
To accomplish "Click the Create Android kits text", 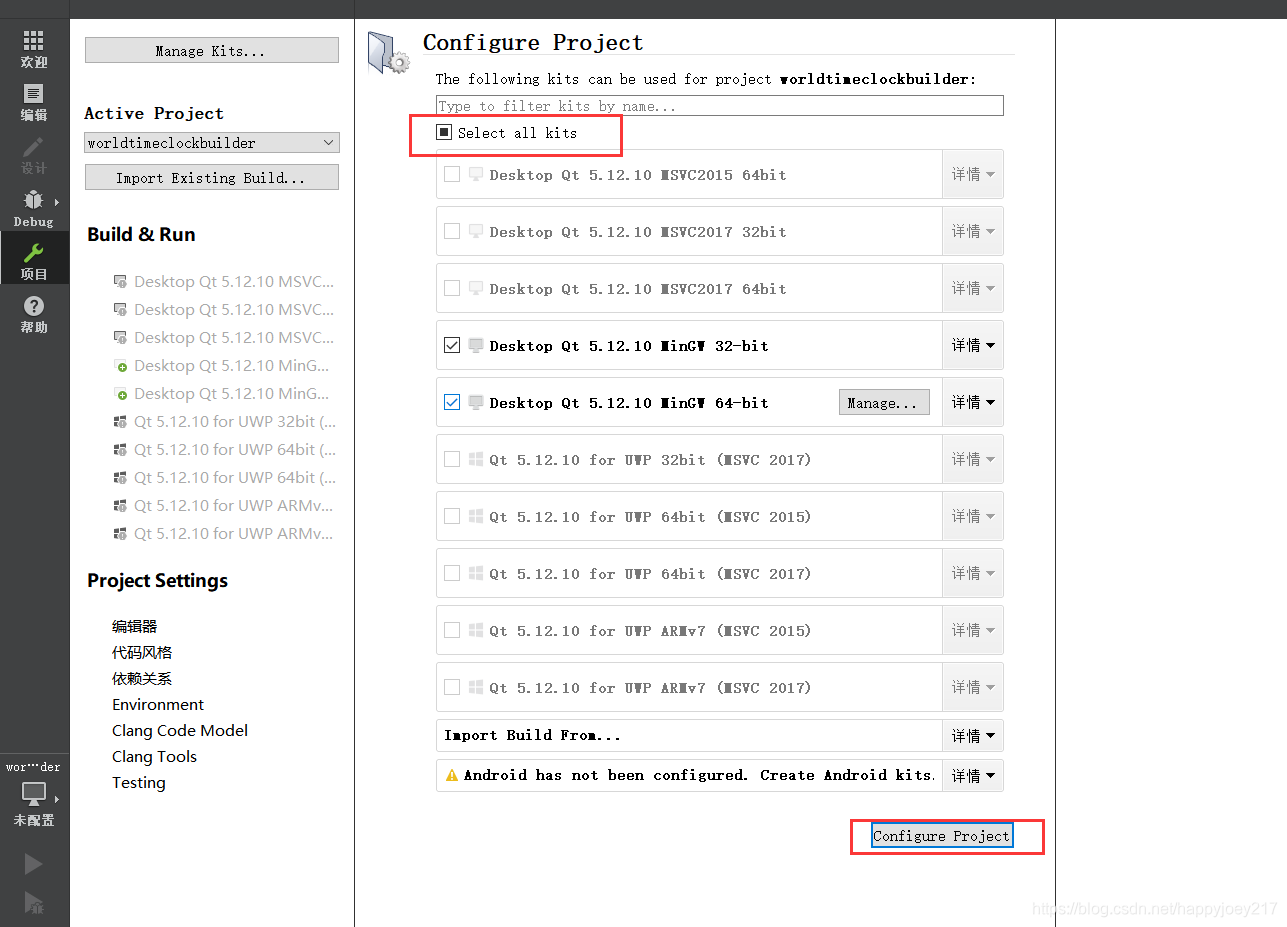I will pos(848,775).
